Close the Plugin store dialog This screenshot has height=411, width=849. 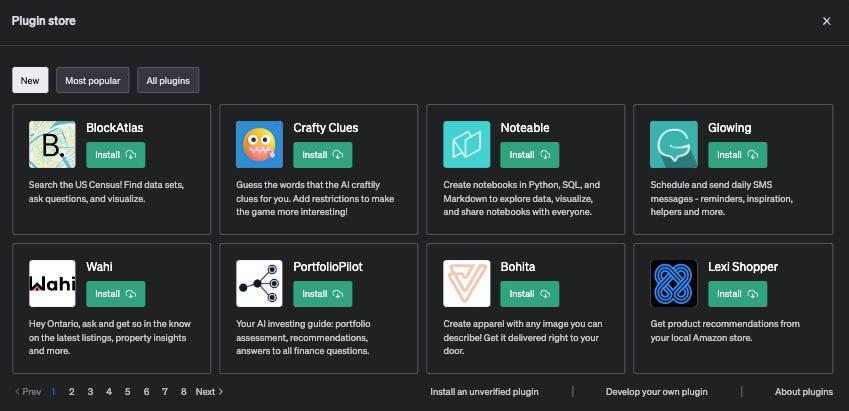[826, 21]
